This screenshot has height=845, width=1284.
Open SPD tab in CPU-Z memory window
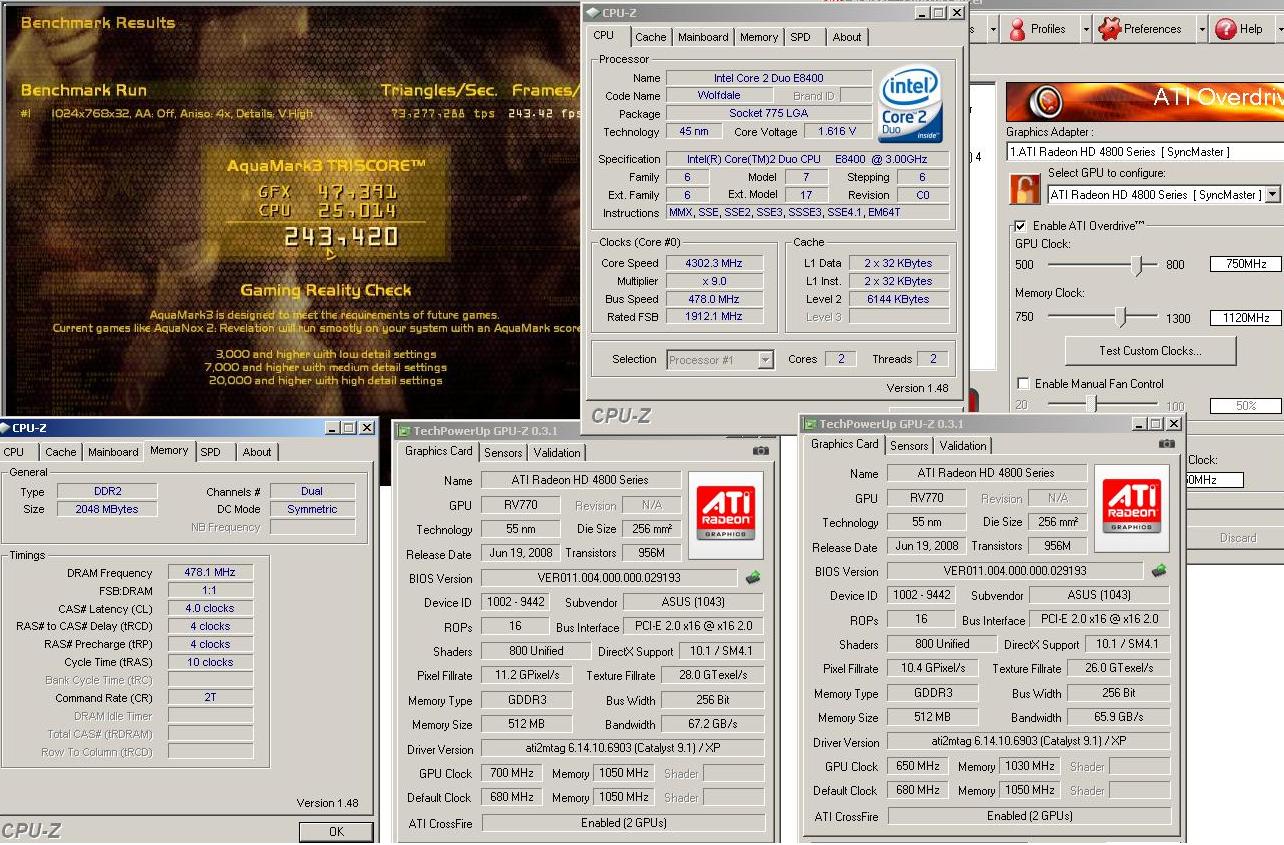211,452
